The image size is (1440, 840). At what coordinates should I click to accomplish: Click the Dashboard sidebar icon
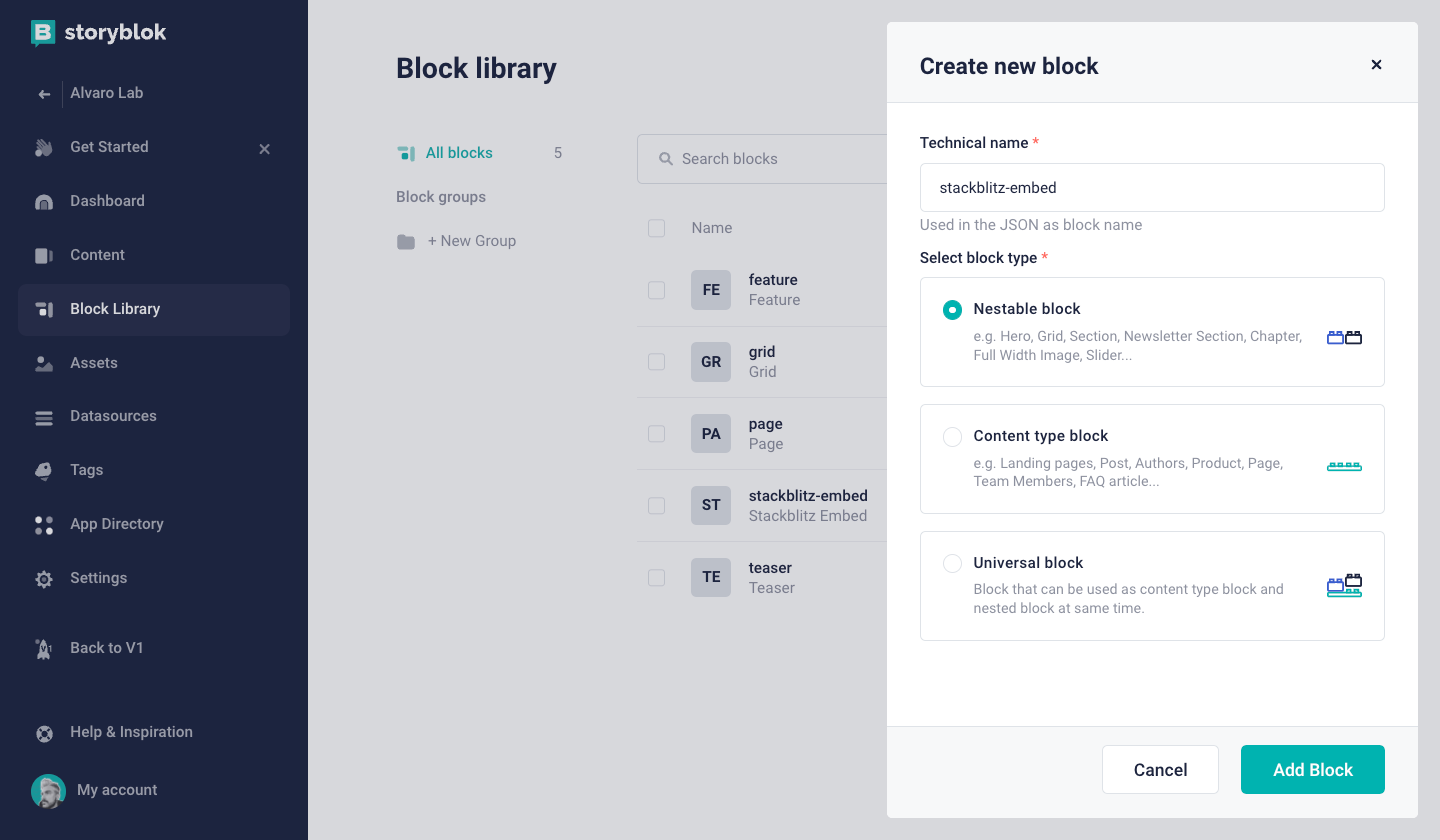44,202
